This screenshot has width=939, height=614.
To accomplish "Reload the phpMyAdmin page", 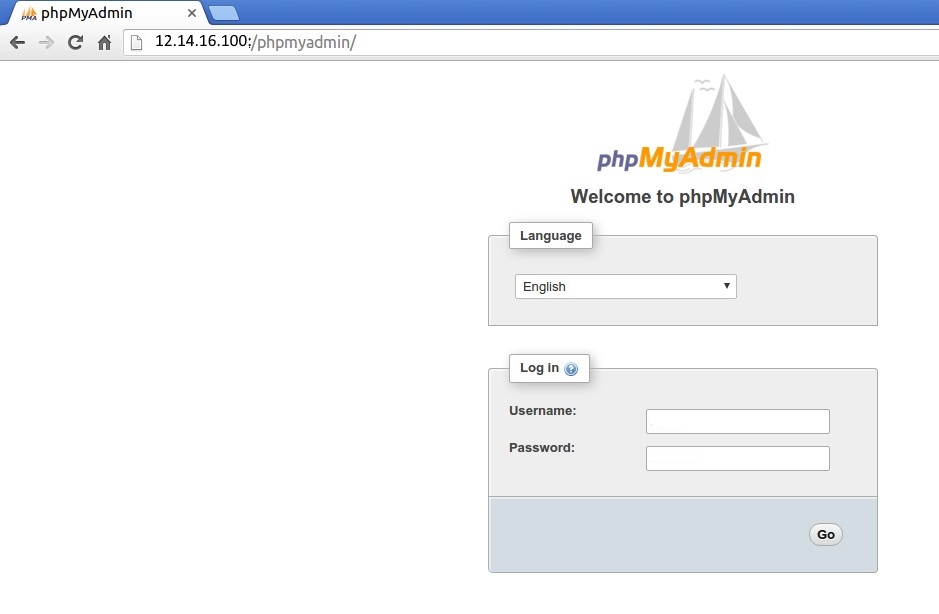I will 75,43.
